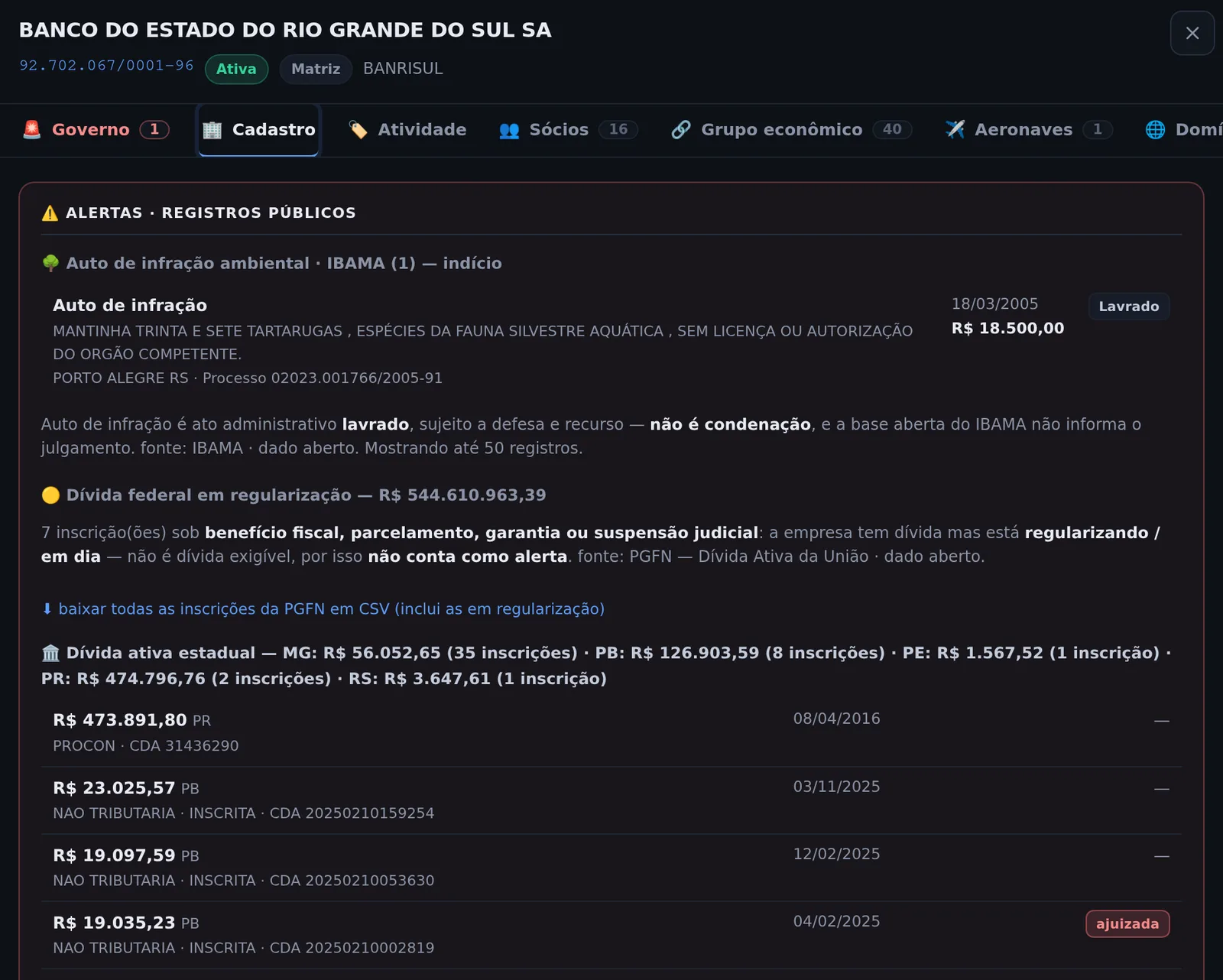Click the date 04/02/2025
The width and height of the screenshot is (1223, 980).
pyautogui.click(x=836, y=921)
